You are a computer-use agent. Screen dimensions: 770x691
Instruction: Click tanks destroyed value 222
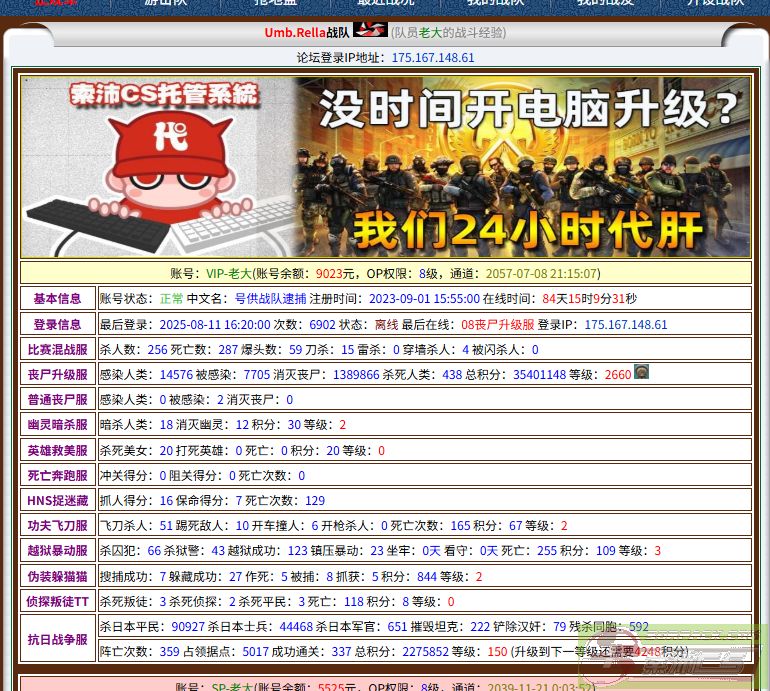(480, 627)
